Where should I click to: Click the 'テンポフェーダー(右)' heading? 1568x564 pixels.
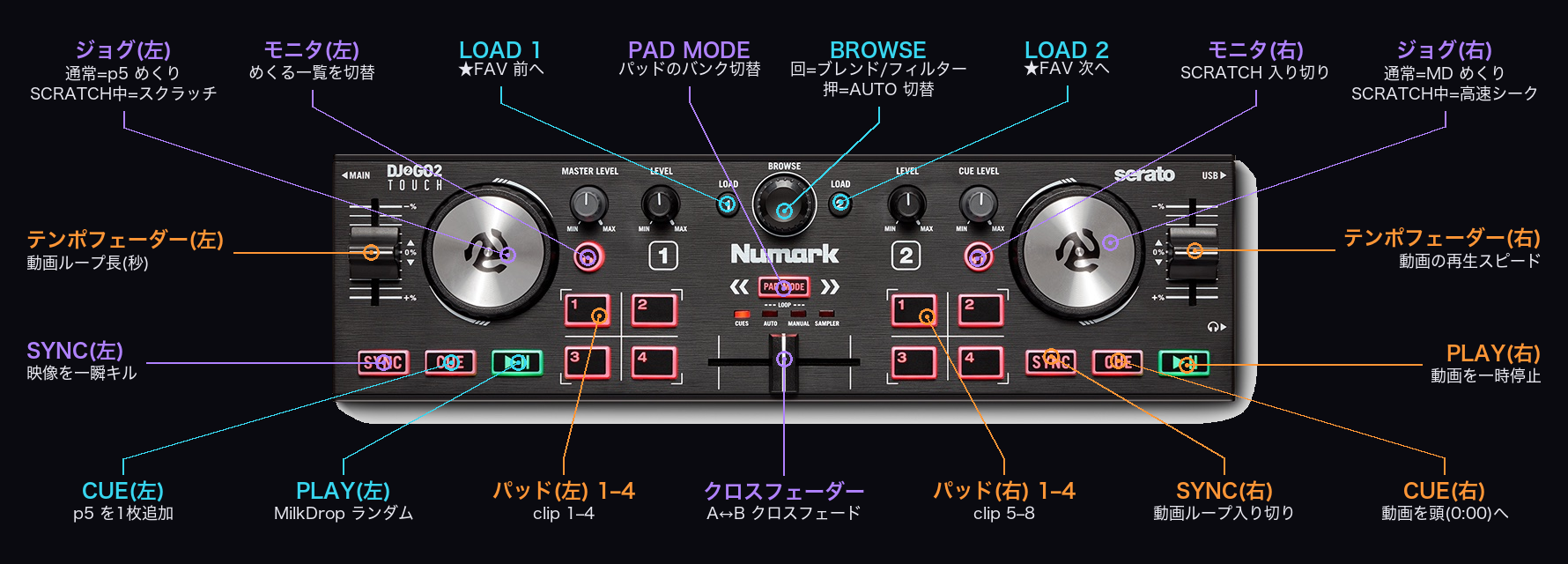[1442, 238]
